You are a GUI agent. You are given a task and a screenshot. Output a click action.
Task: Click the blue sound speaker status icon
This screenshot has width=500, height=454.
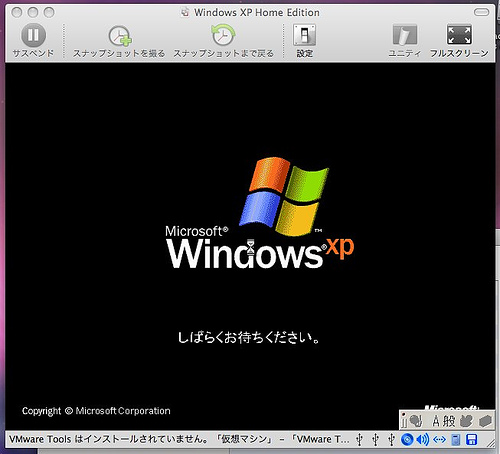tap(423, 439)
